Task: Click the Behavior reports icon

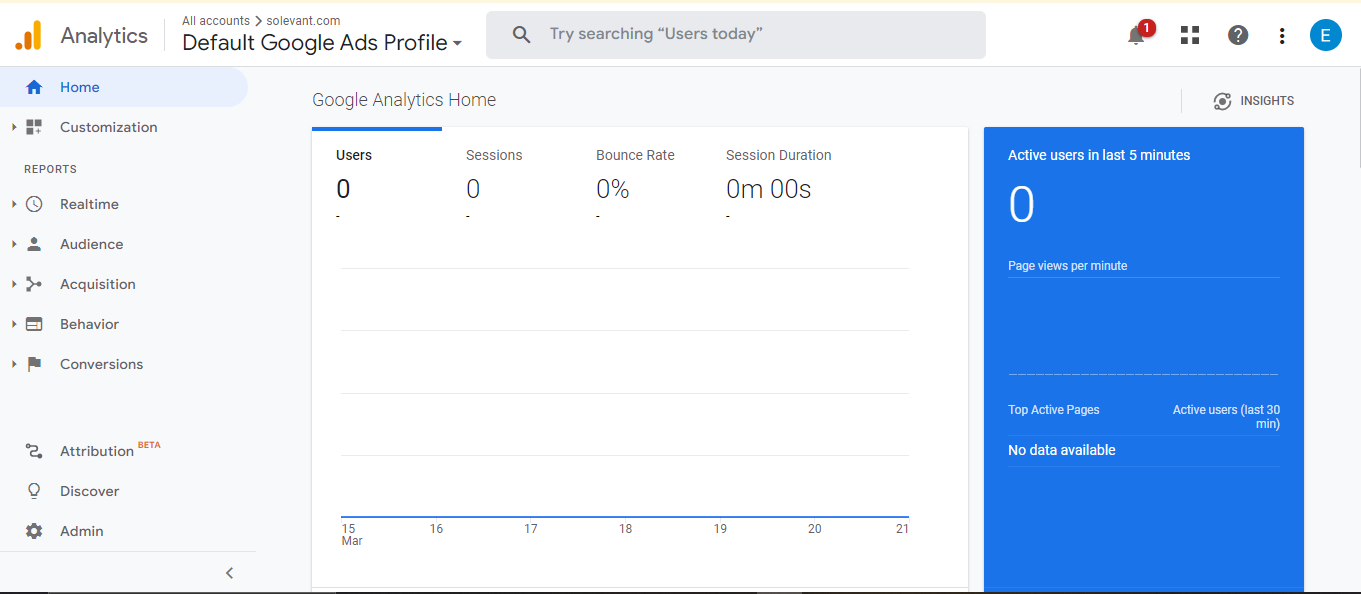Action: pyautogui.click(x=35, y=324)
